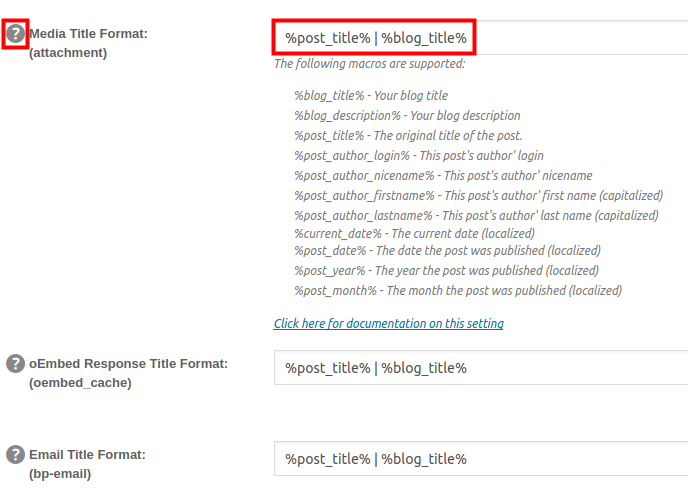The width and height of the screenshot is (688, 497).
Task: Click the oEmbed Response Title Format label
Action: pos(128,363)
